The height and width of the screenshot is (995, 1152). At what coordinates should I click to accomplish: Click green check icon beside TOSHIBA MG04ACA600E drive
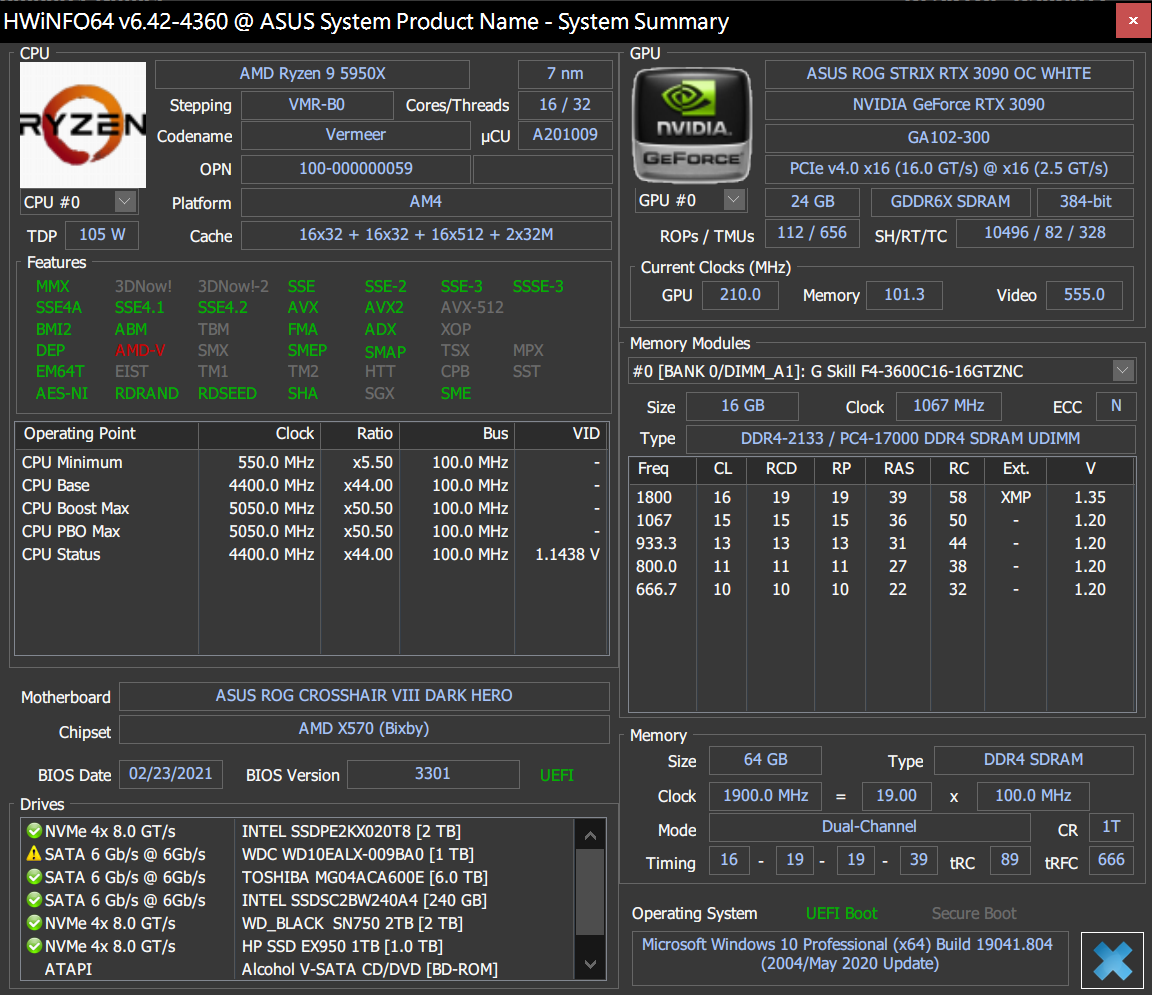point(34,877)
